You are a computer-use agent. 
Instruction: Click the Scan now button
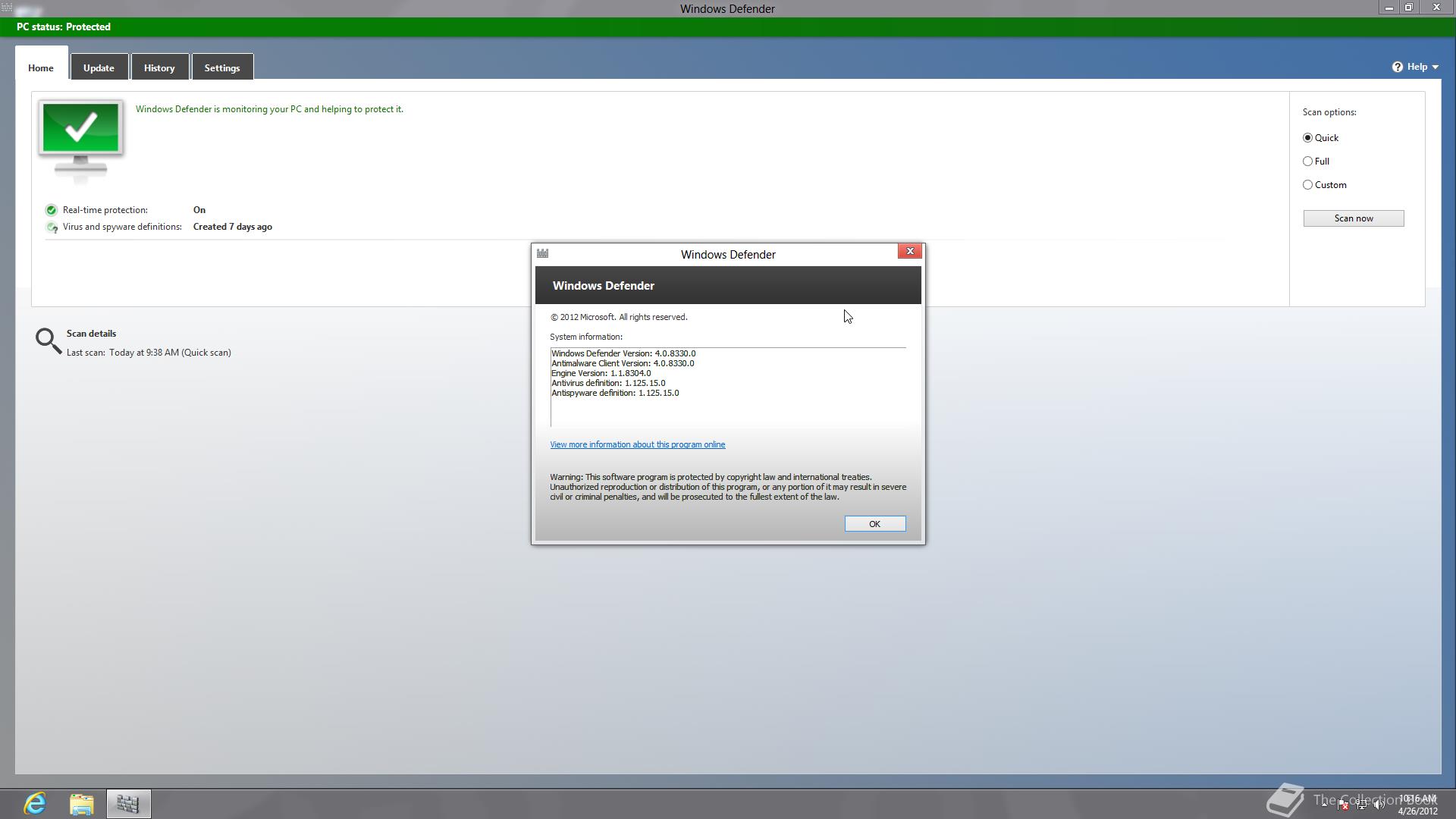(x=1354, y=218)
